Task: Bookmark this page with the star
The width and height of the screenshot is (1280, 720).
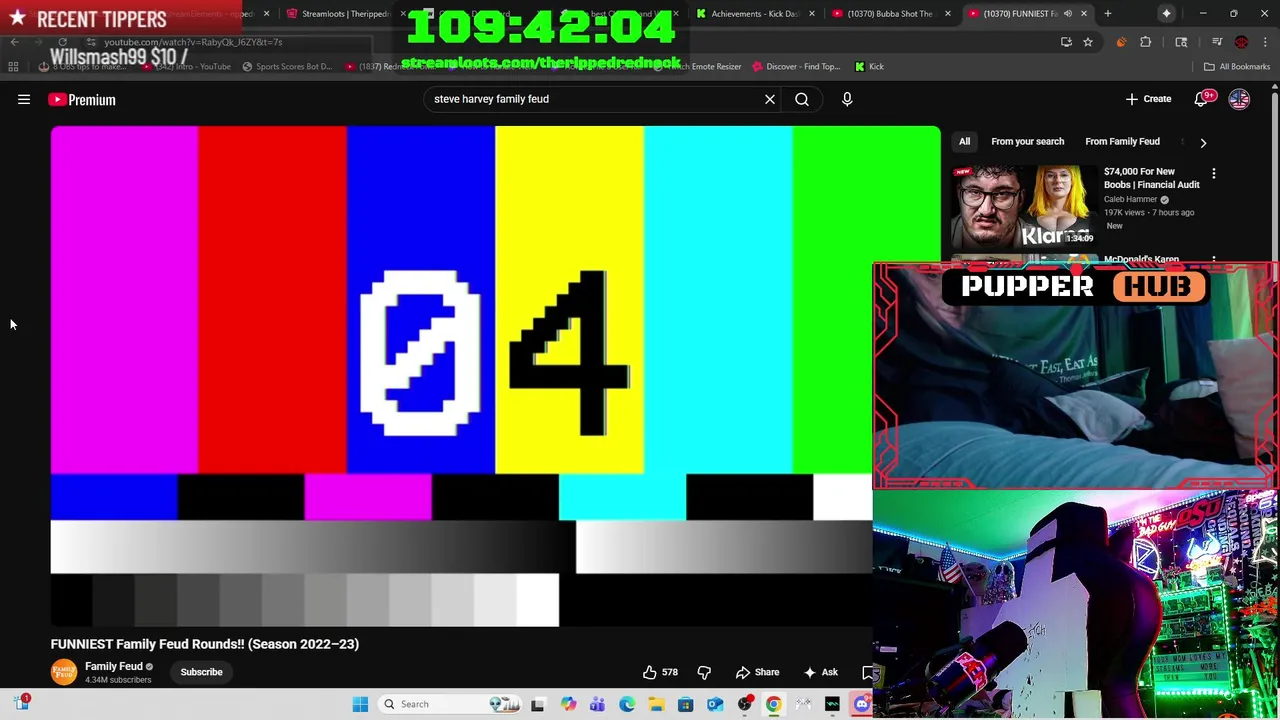Action: [x=1088, y=42]
